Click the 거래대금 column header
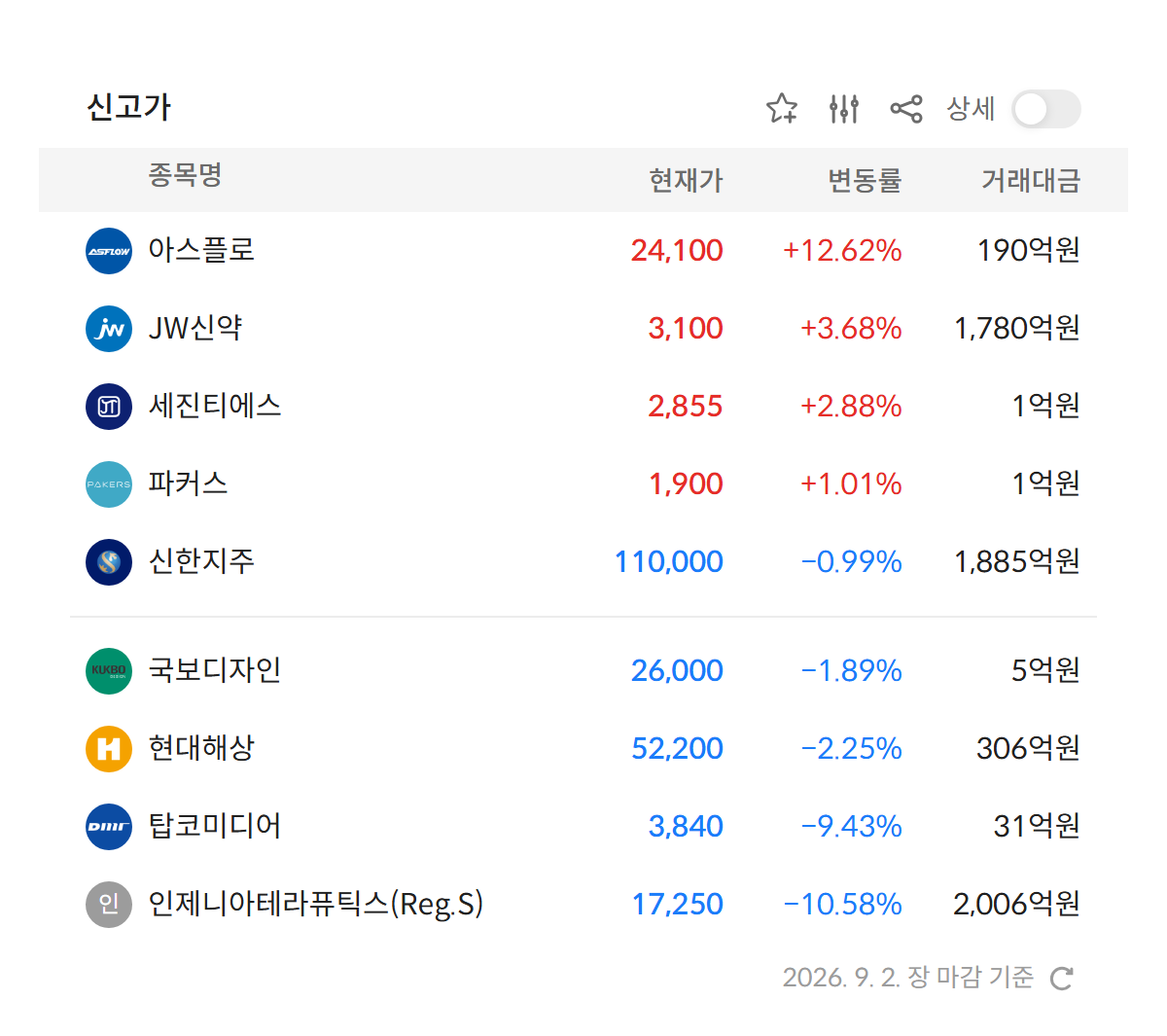Screen dimensions: 1167x1036 [1031, 180]
